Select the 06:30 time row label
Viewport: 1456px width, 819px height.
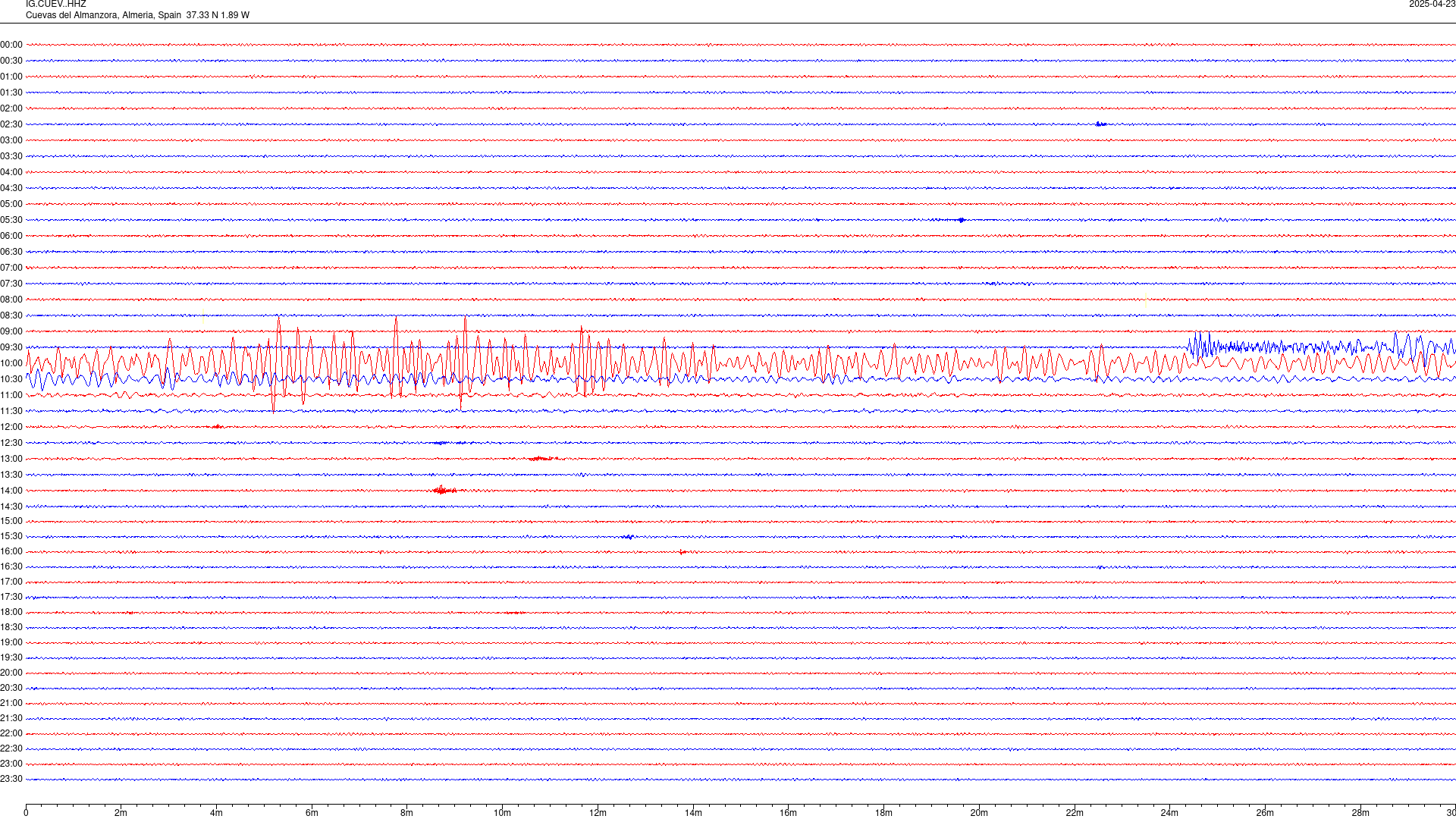click(x=11, y=252)
